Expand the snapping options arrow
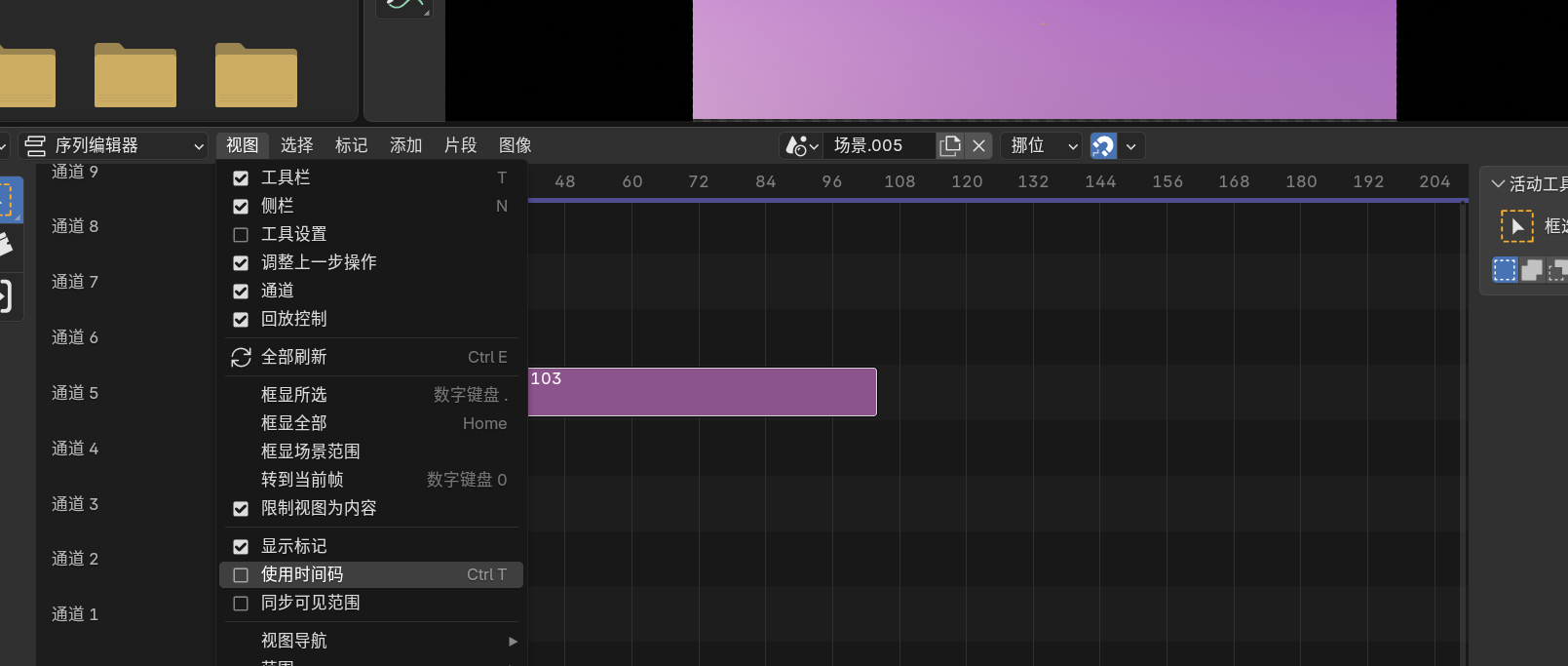 pos(1130,145)
